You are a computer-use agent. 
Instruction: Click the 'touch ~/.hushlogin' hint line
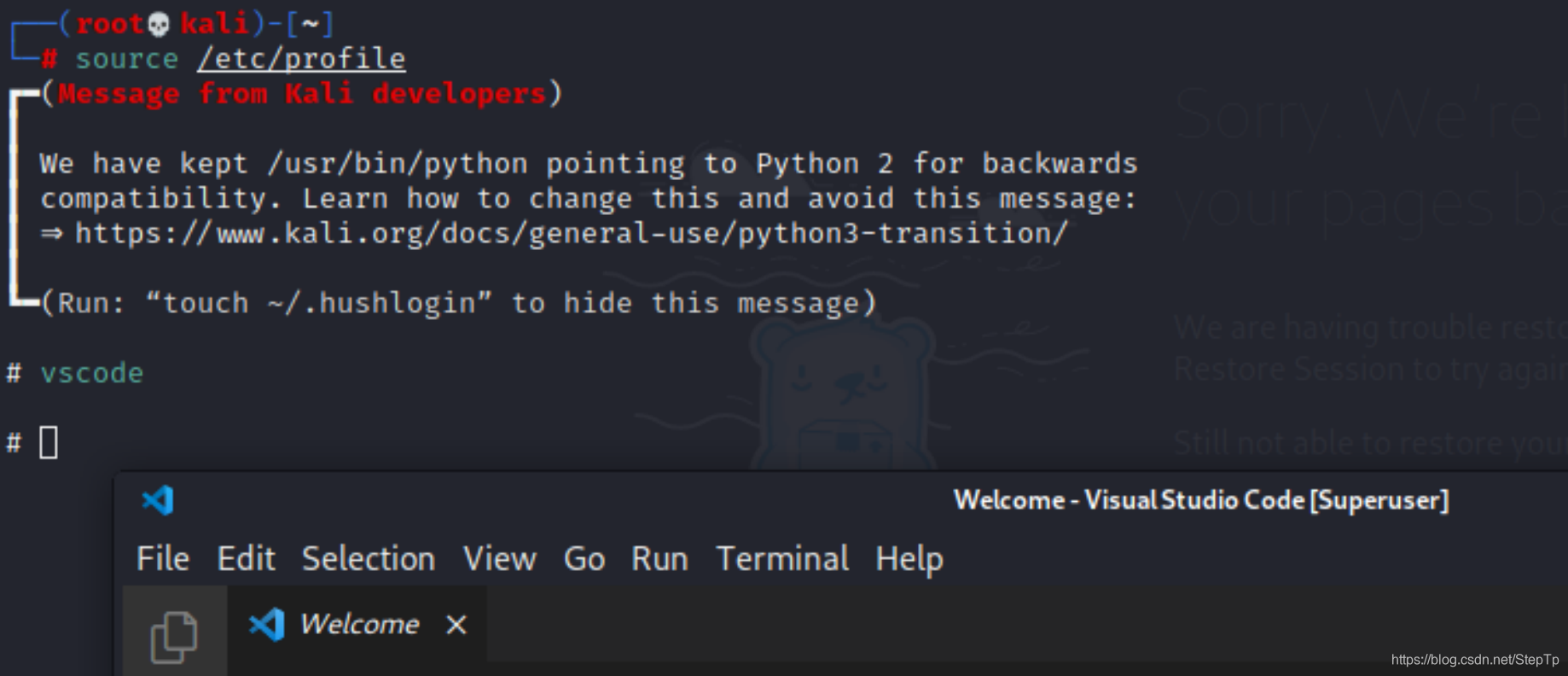click(459, 303)
